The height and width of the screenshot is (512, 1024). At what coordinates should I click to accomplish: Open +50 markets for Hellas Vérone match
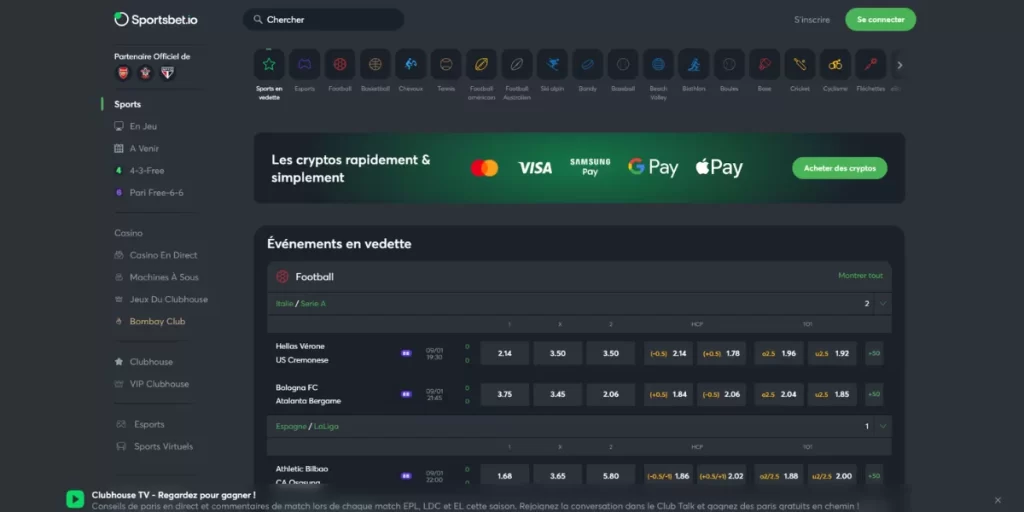874,353
